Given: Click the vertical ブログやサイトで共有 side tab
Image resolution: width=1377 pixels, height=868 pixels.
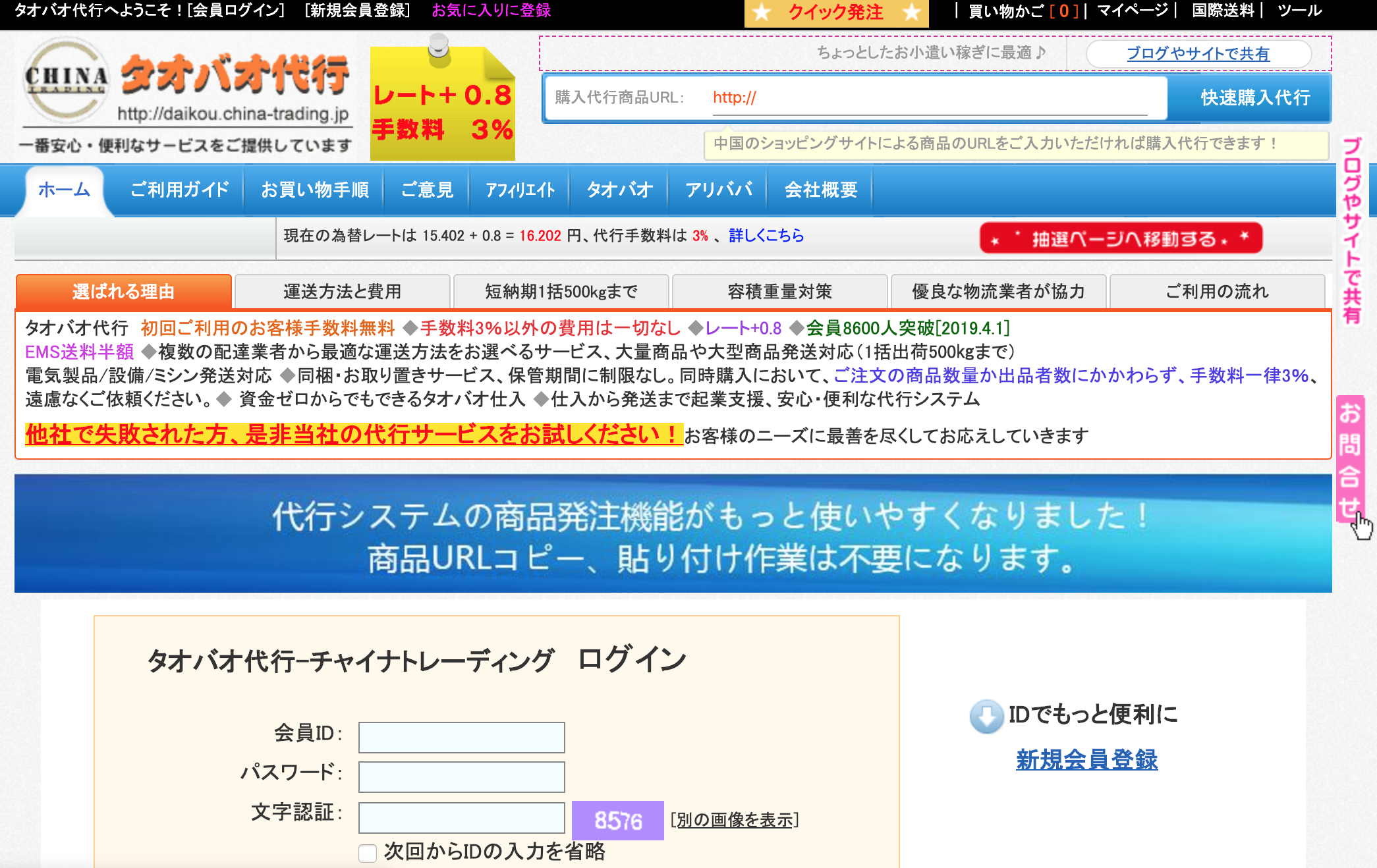Looking at the screenshot, I should click(x=1351, y=230).
